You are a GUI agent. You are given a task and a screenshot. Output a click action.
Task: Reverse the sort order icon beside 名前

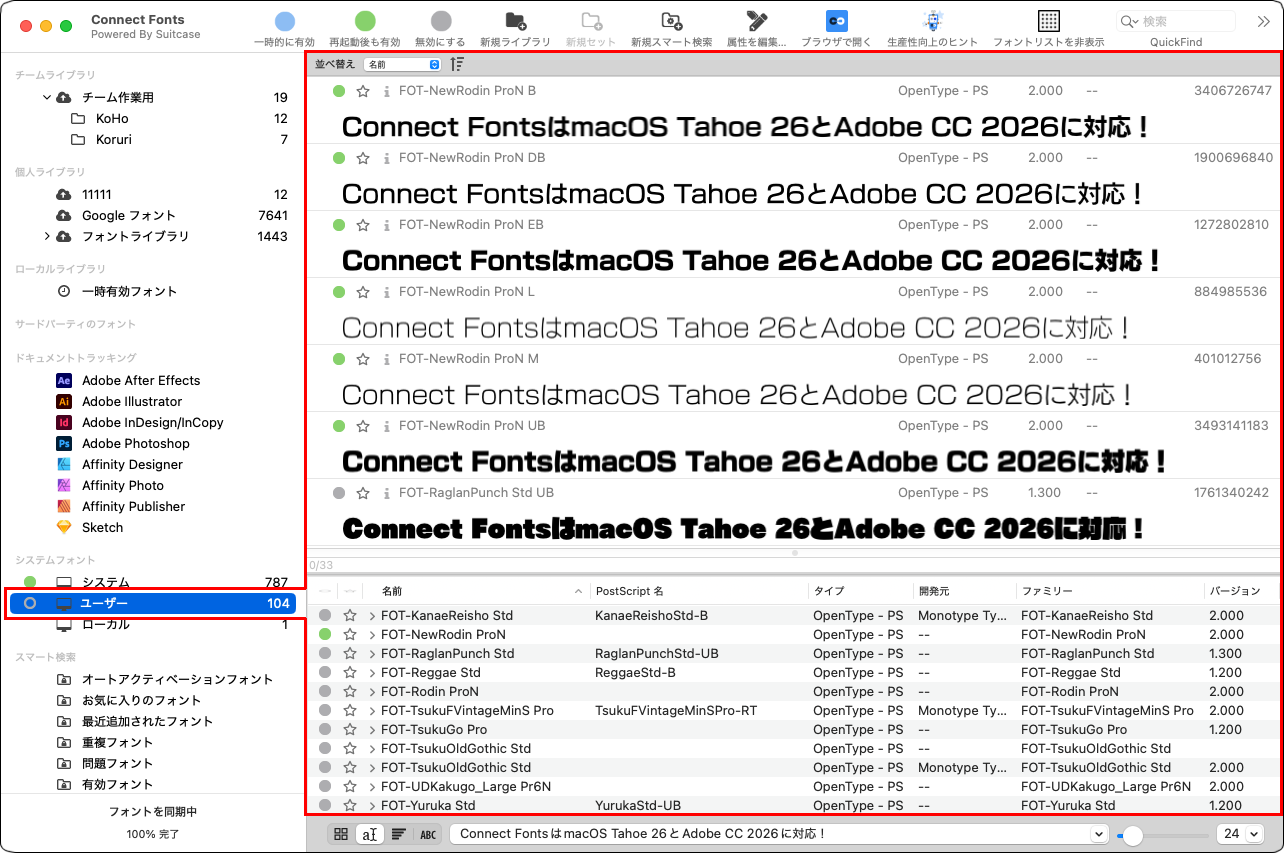(457, 64)
